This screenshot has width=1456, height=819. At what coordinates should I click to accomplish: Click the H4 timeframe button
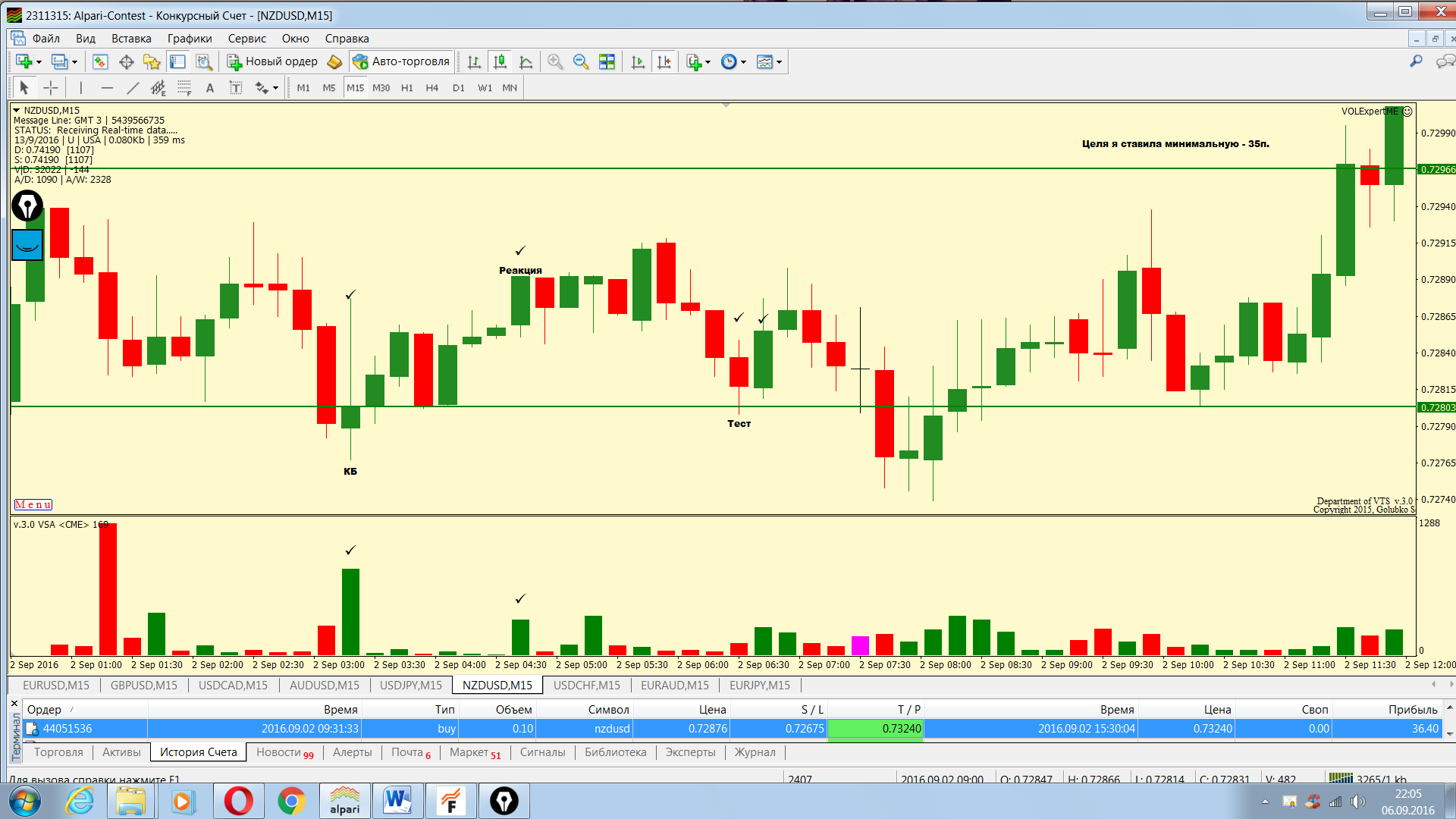point(432,88)
